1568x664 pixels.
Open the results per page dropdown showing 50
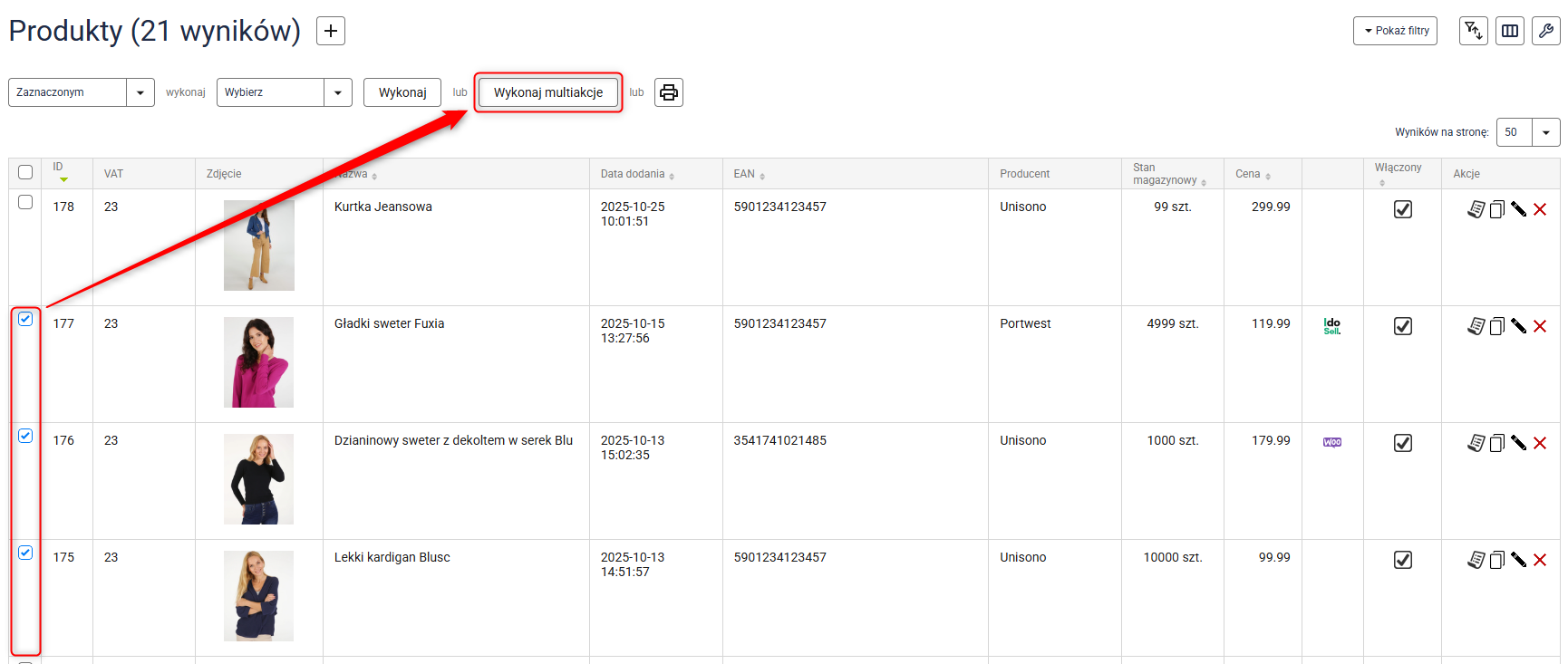click(1528, 132)
